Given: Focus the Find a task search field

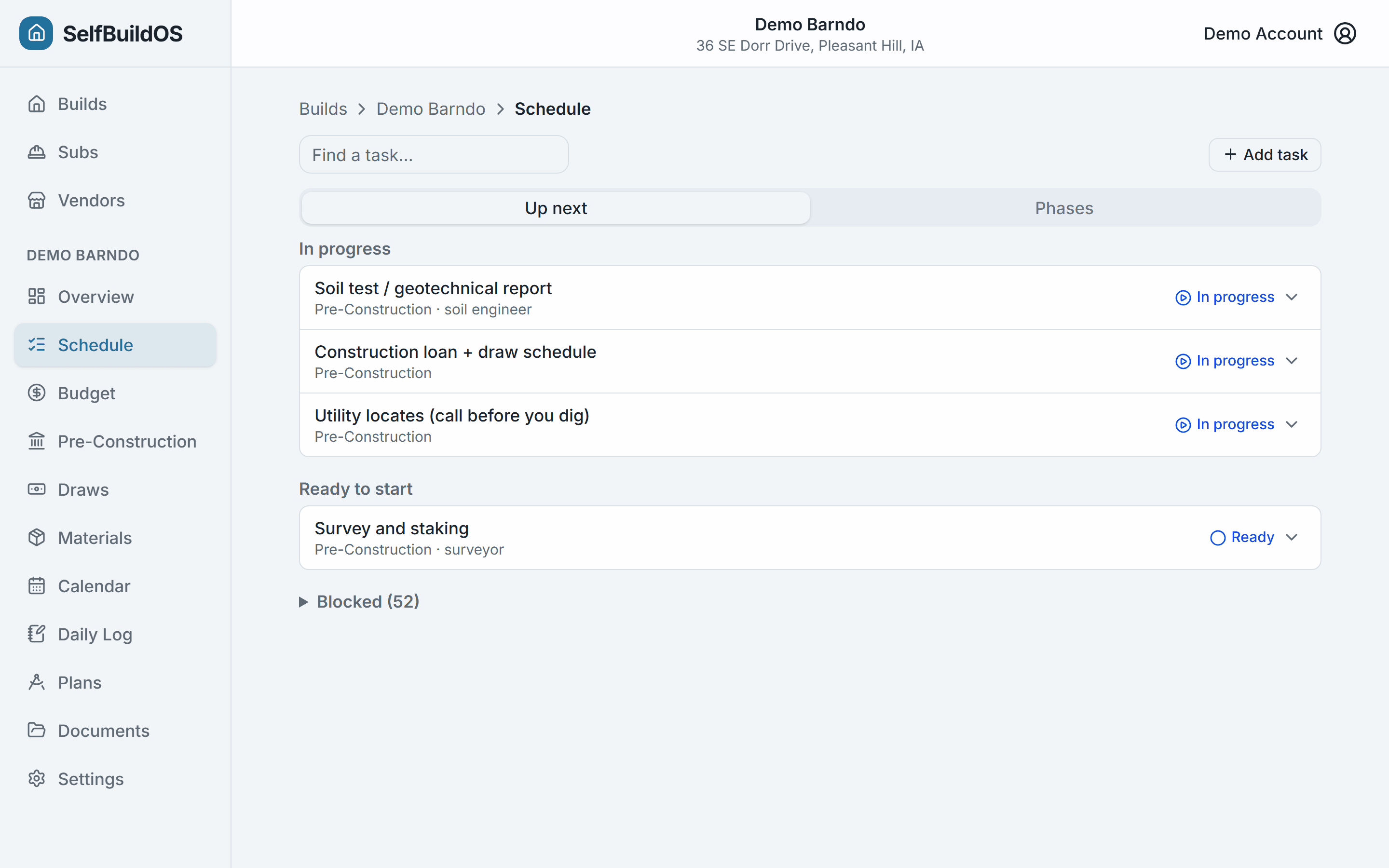Looking at the screenshot, I should [x=434, y=154].
